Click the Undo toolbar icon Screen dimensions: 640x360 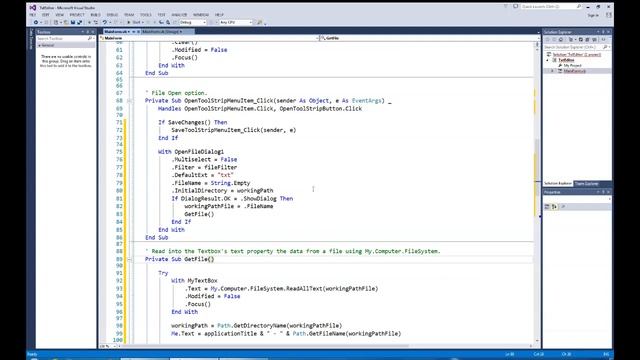pos(105,22)
